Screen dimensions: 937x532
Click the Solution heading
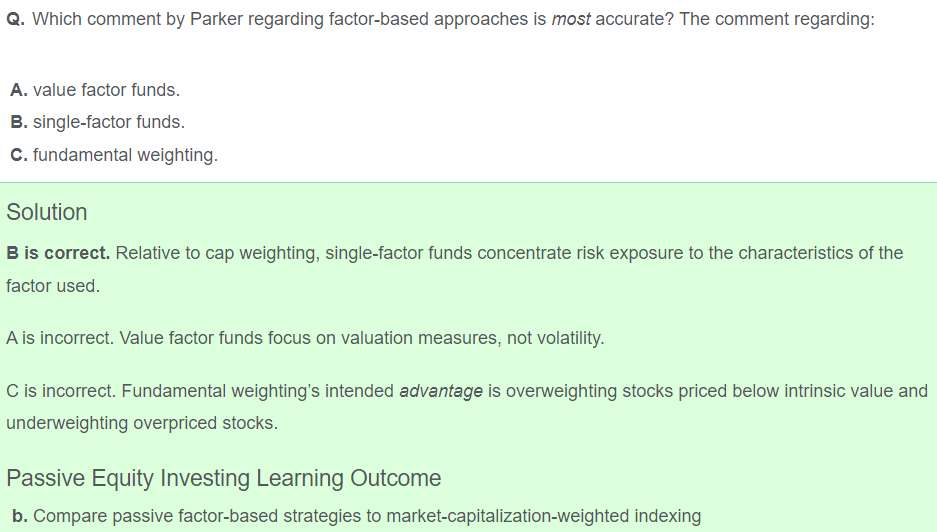pyautogui.click(x=46, y=212)
